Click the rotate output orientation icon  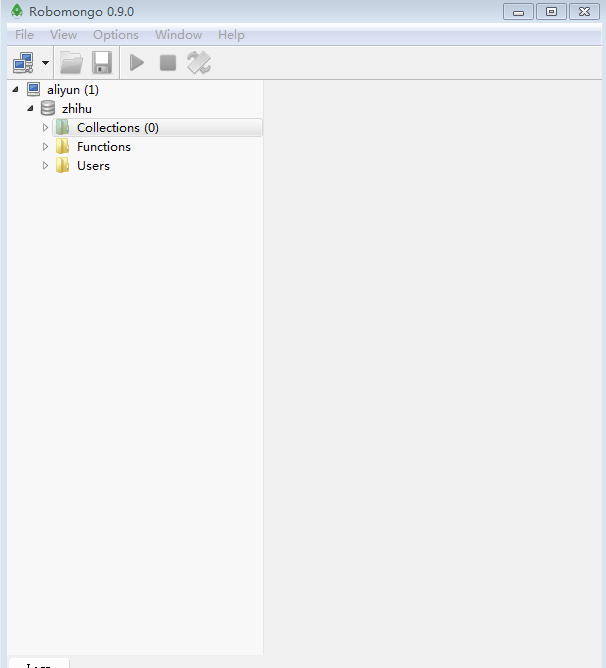point(199,63)
